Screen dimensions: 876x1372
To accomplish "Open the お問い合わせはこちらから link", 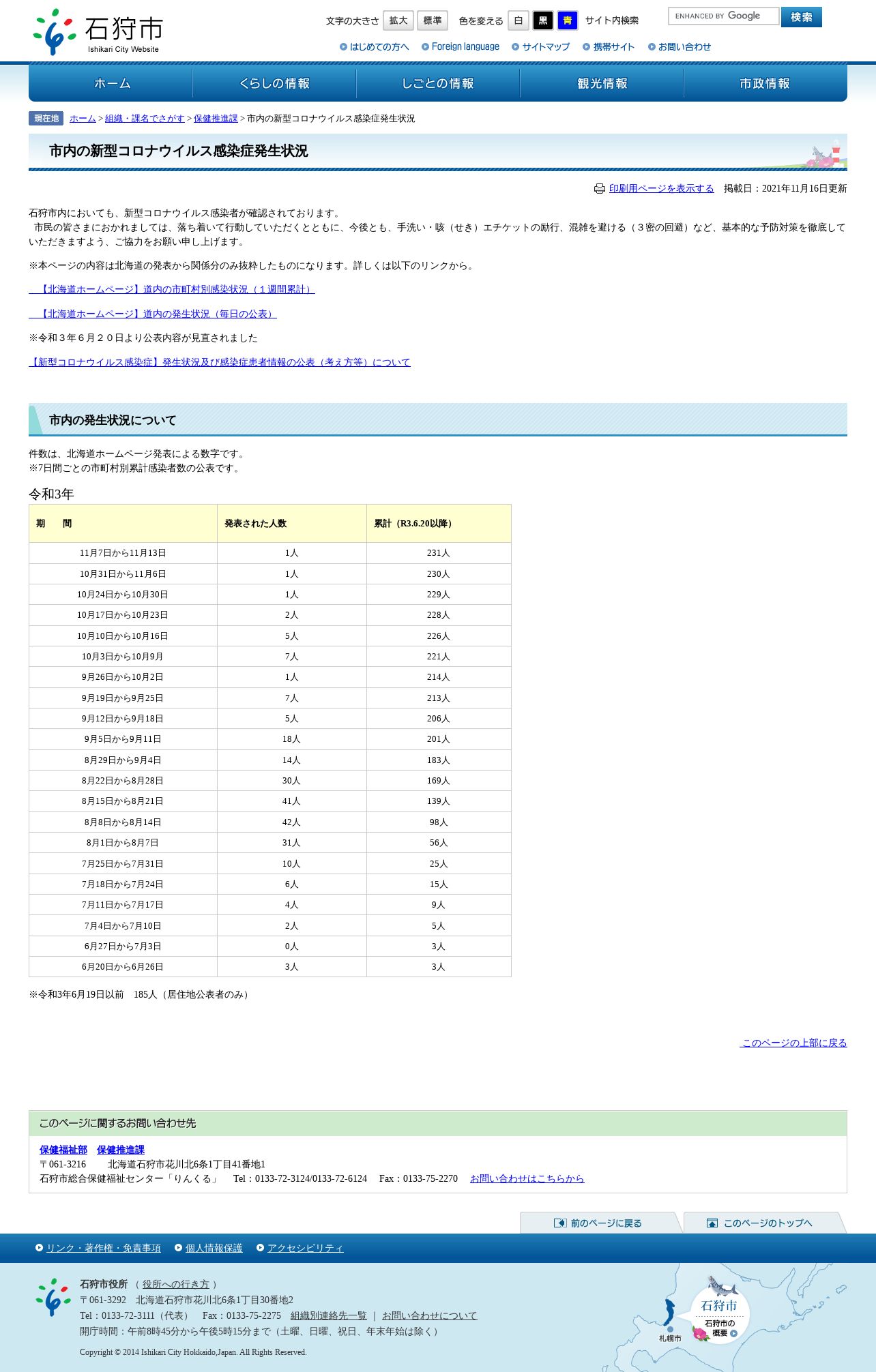I will [x=527, y=1179].
